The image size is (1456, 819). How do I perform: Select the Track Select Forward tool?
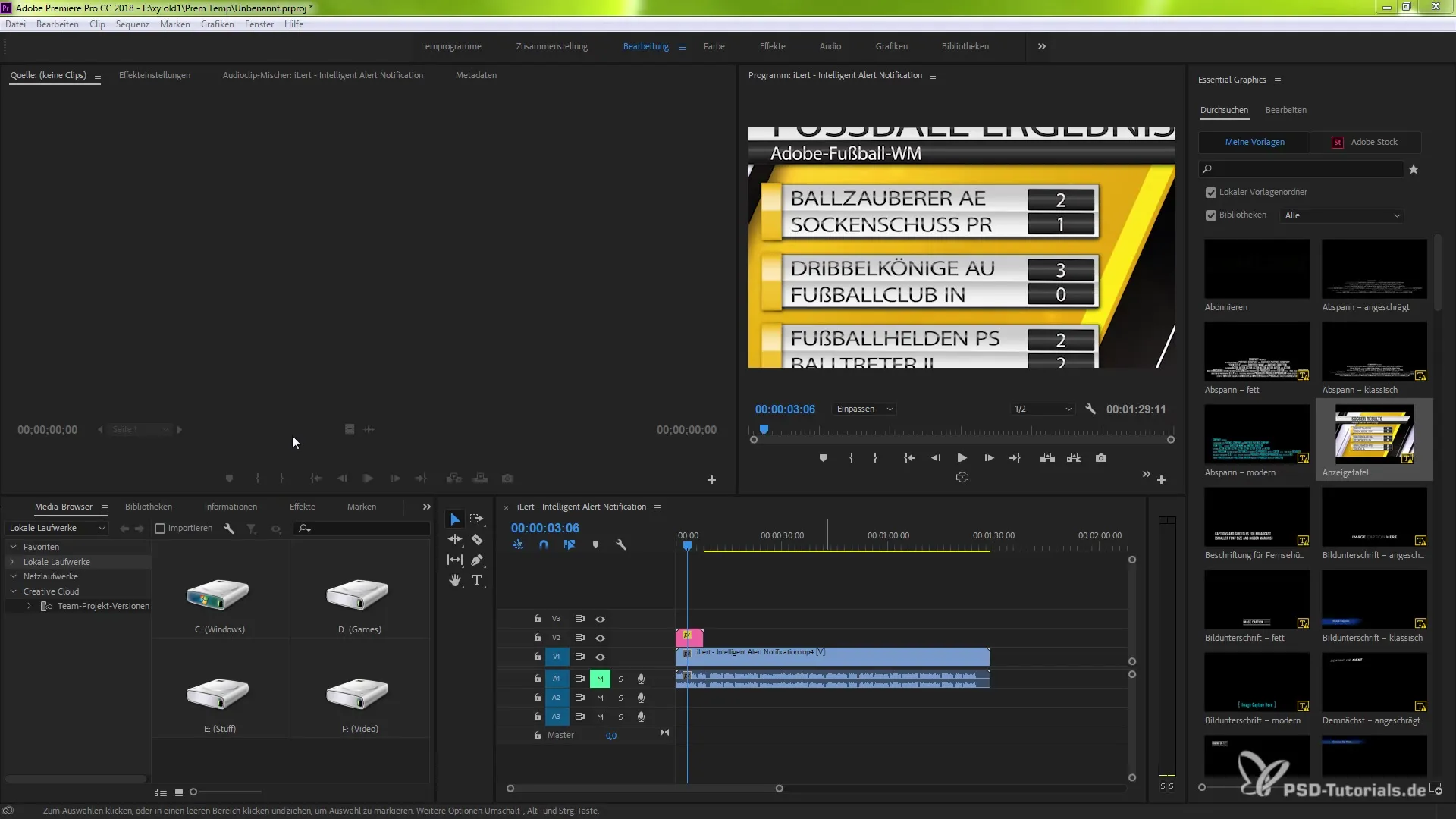click(x=476, y=519)
